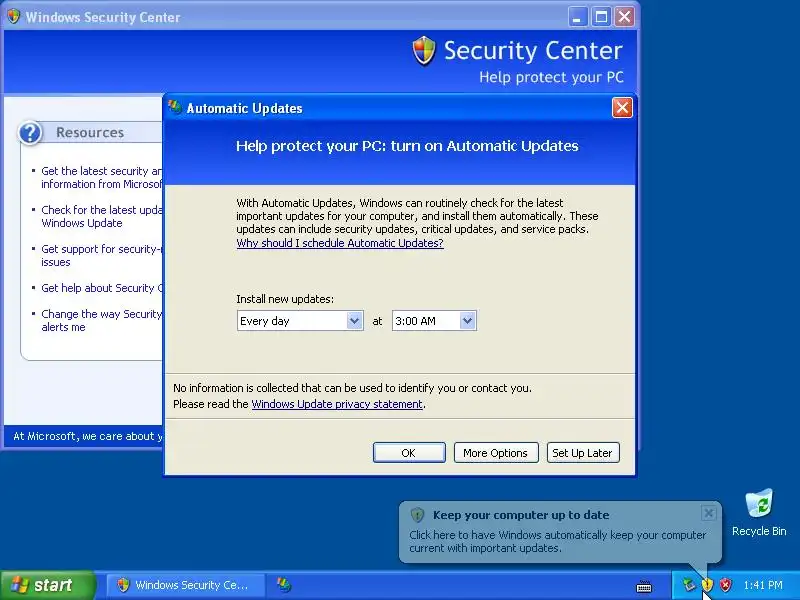Click the 'Keep your computer up to date' balloon text
800x600 pixels.
558,541
